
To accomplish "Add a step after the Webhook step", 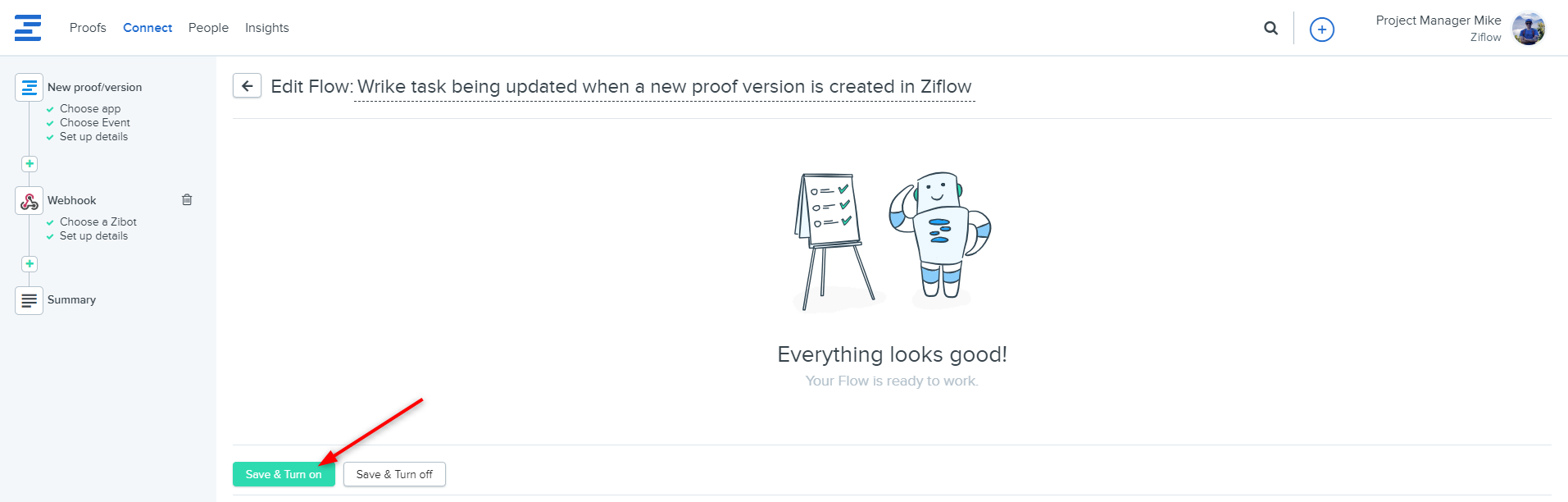I will 30,264.
